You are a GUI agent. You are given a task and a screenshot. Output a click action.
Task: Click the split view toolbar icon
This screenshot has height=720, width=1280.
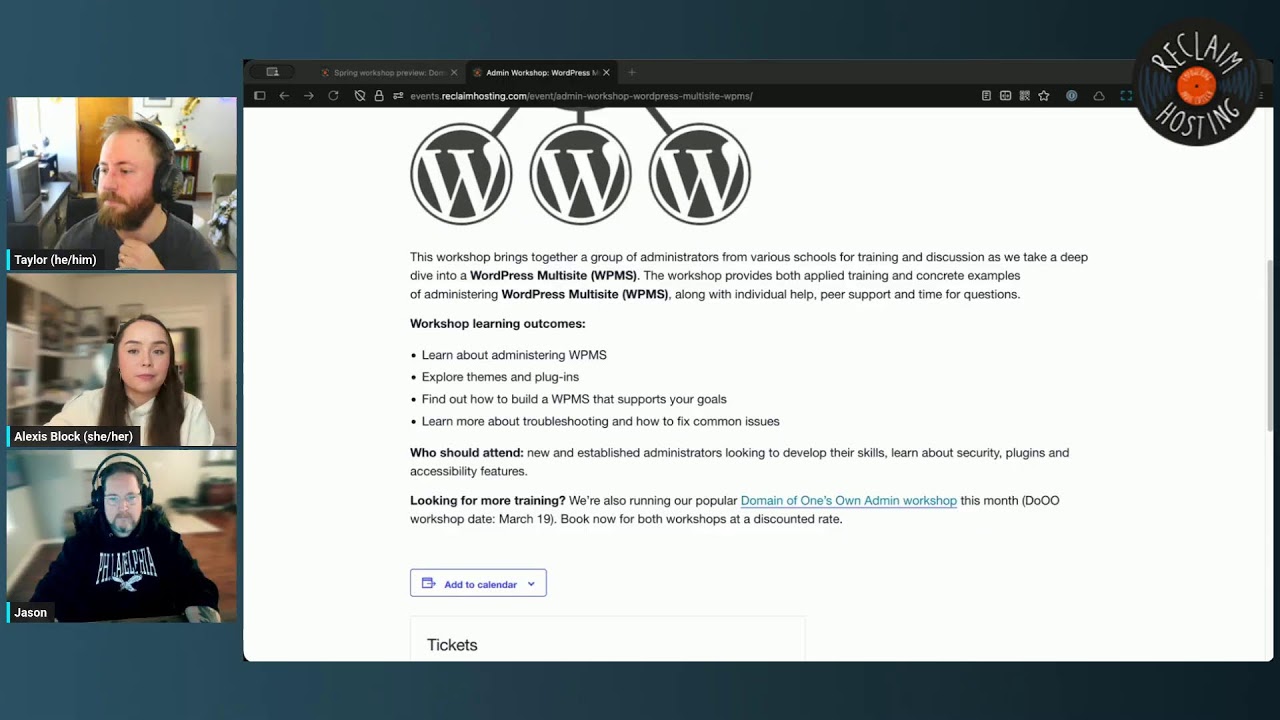[x=1005, y=96]
